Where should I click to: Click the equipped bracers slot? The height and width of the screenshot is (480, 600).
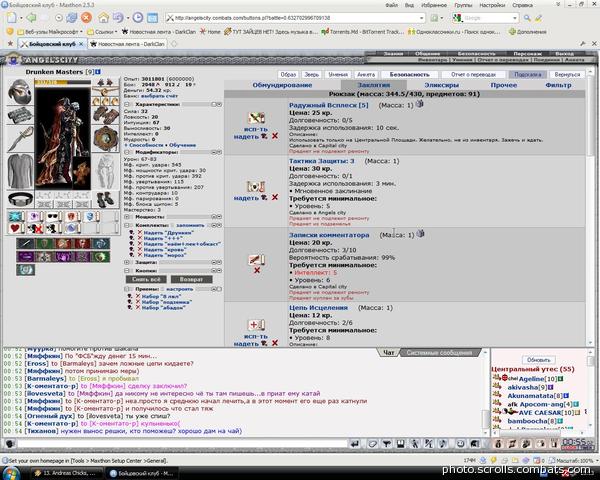click(x=20, y=115)
